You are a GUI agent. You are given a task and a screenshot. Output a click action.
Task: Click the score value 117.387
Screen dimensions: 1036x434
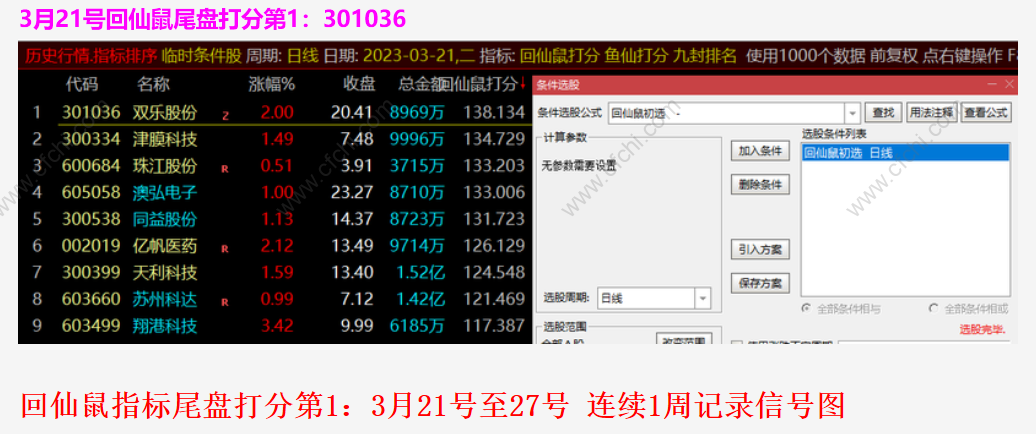pos(494,326)
